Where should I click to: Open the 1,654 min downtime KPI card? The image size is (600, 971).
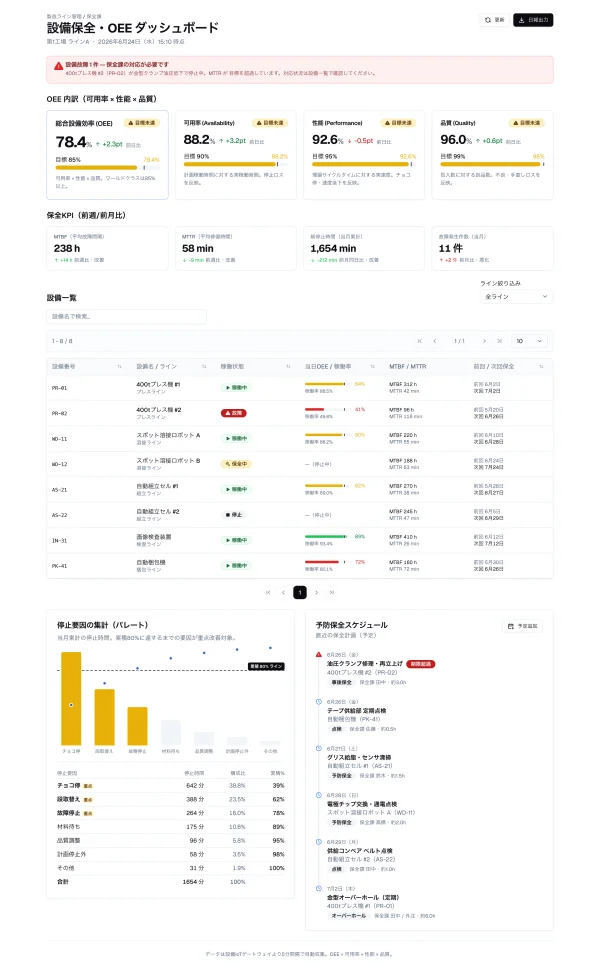(363, 248)
